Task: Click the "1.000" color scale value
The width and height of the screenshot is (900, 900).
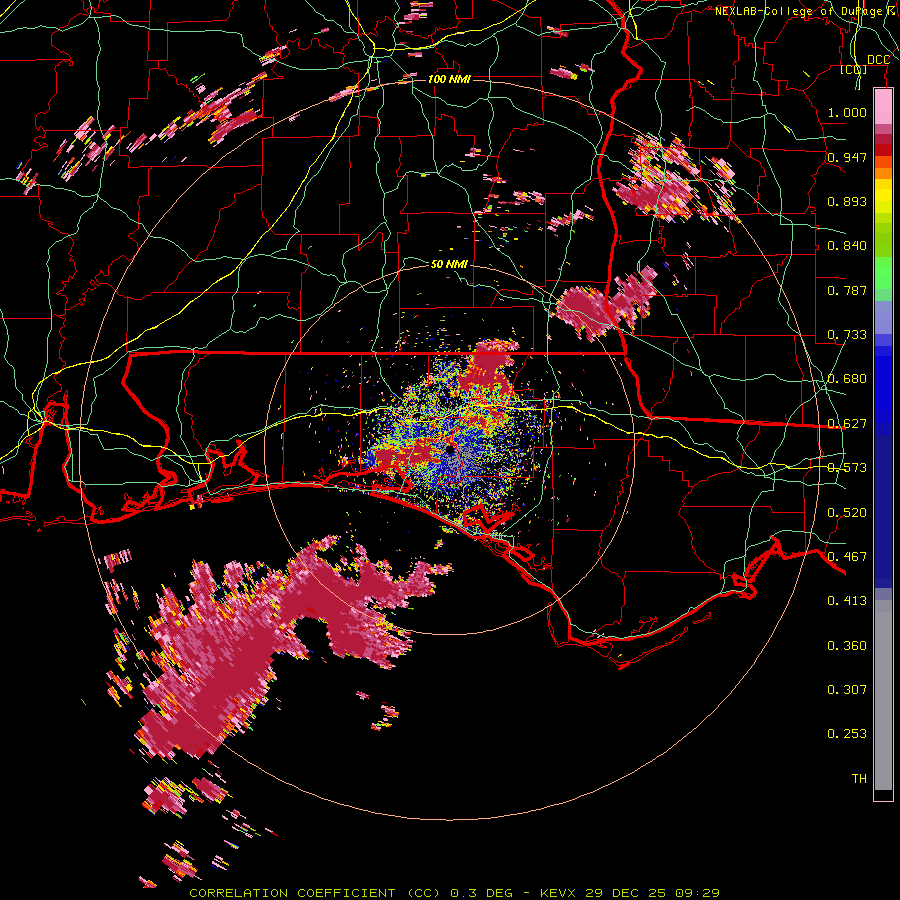Action: click(x=847, y=113)
